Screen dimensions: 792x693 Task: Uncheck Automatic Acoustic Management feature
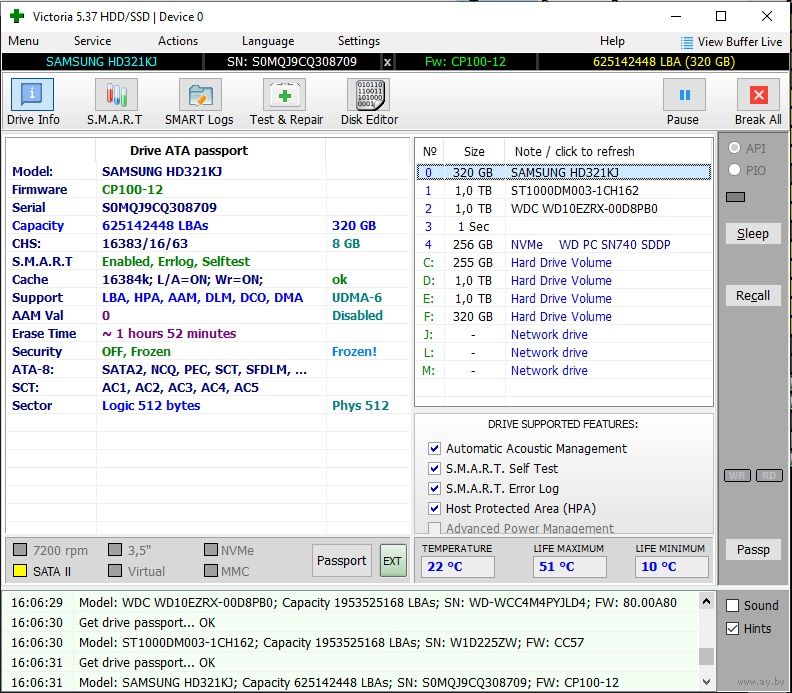(434, 449)
